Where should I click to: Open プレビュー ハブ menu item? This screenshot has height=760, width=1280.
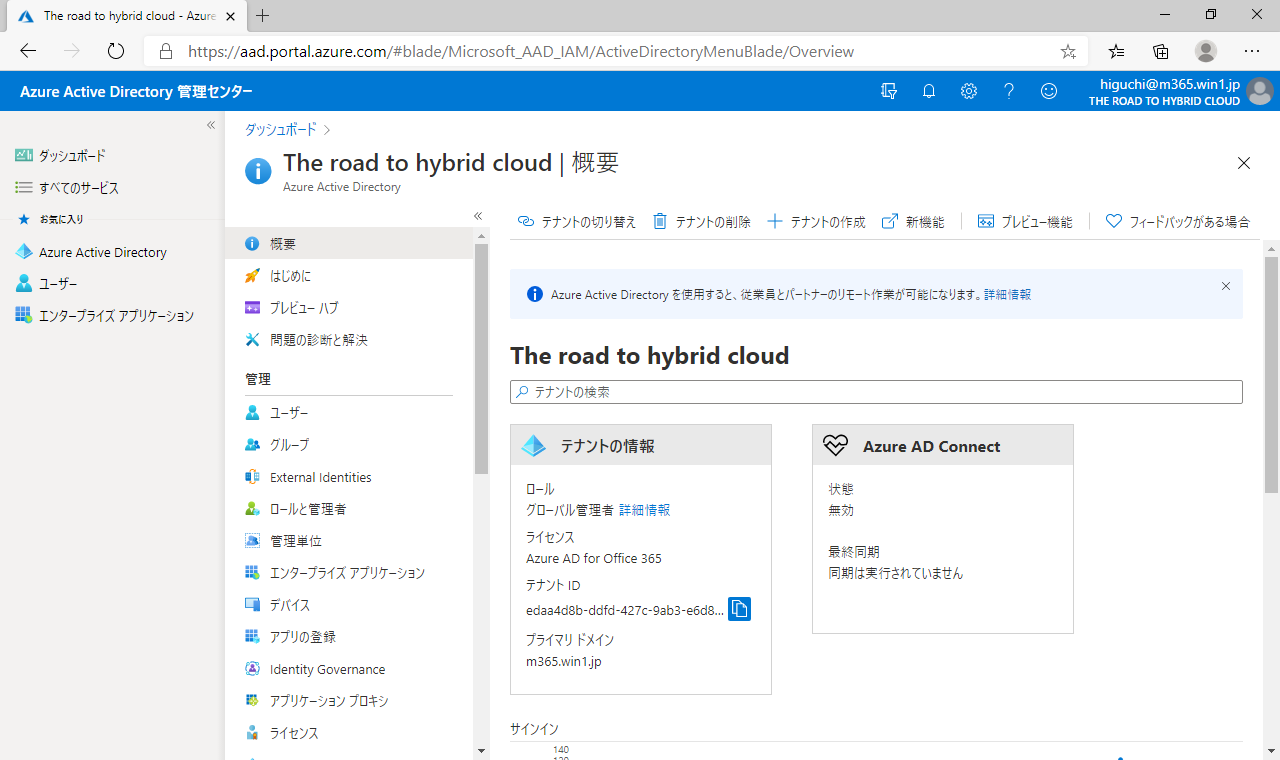pyautogui.click(x=349, y=308)
